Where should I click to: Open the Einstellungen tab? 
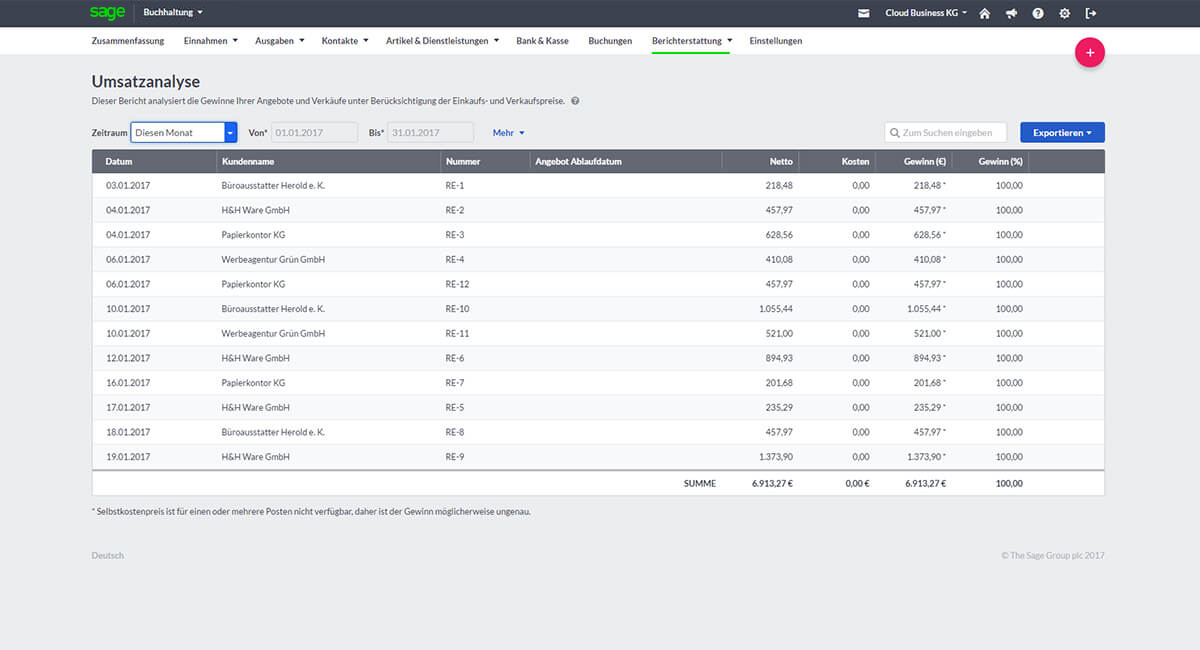point(775,41)
